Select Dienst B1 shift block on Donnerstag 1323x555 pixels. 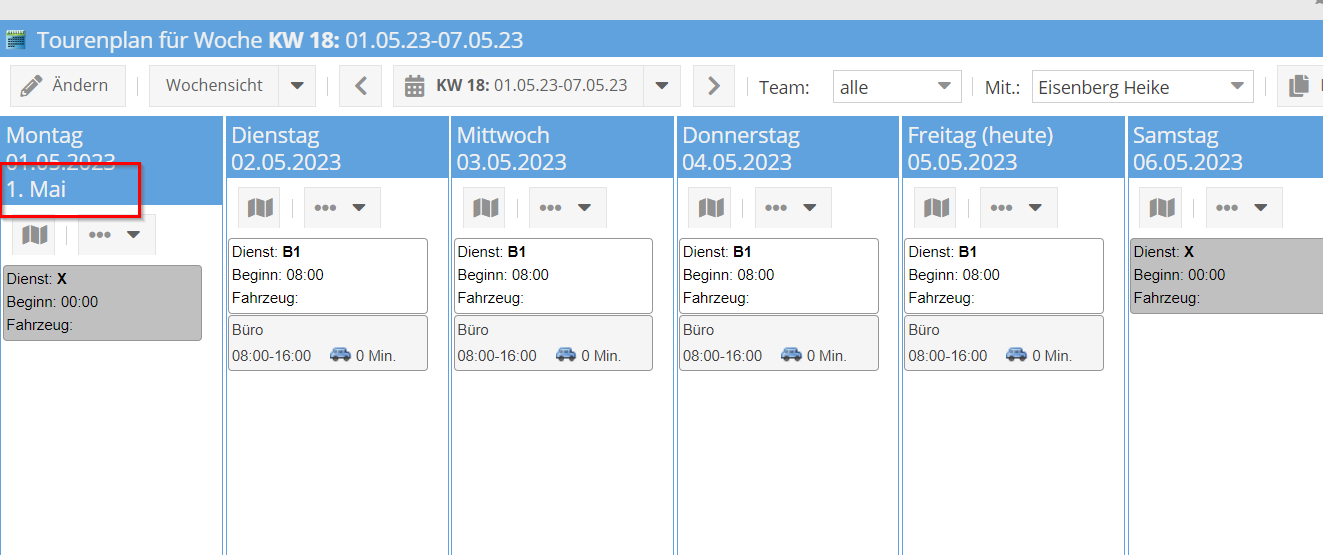[778, 275]
